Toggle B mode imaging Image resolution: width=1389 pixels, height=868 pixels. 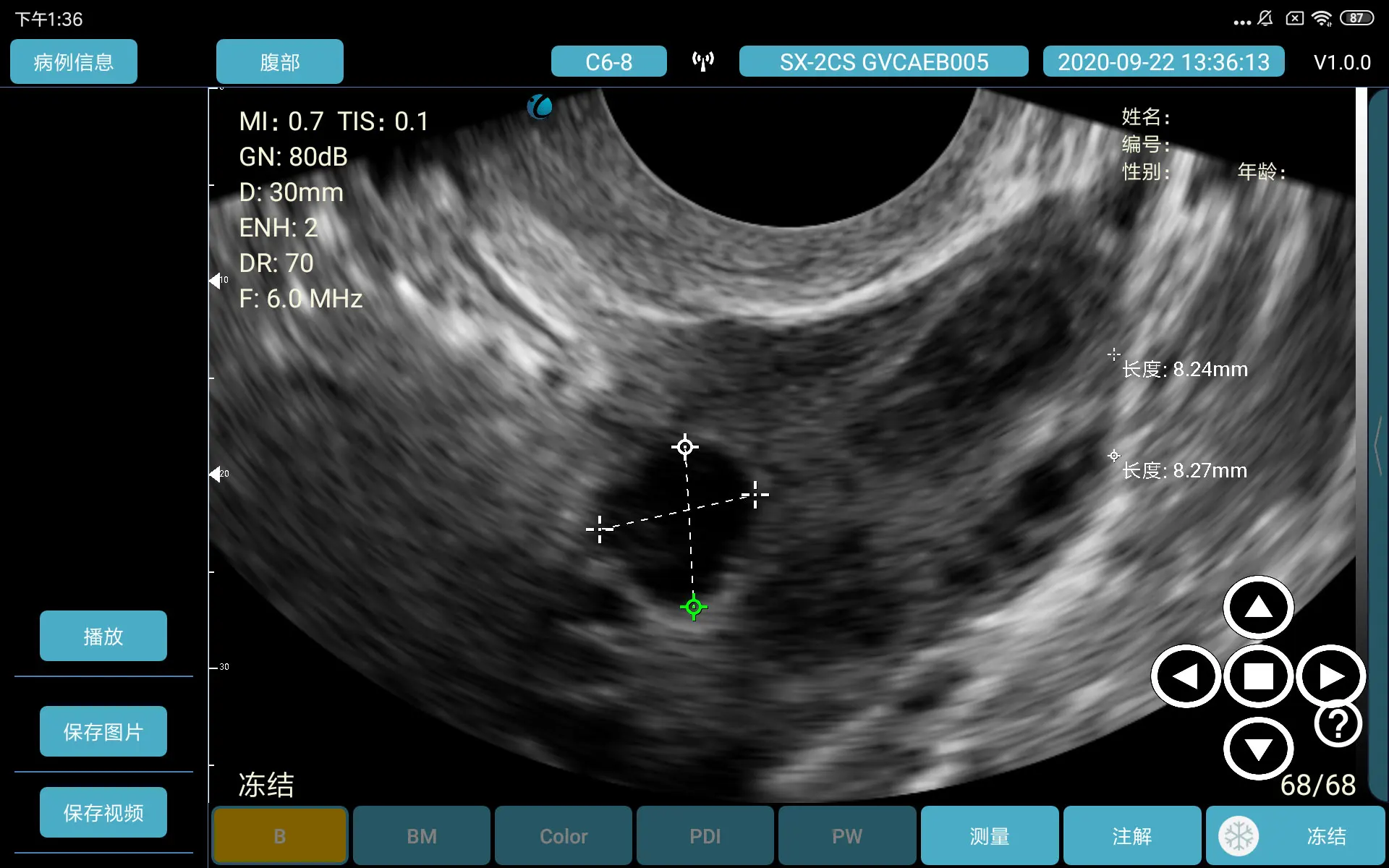point(279,835)
